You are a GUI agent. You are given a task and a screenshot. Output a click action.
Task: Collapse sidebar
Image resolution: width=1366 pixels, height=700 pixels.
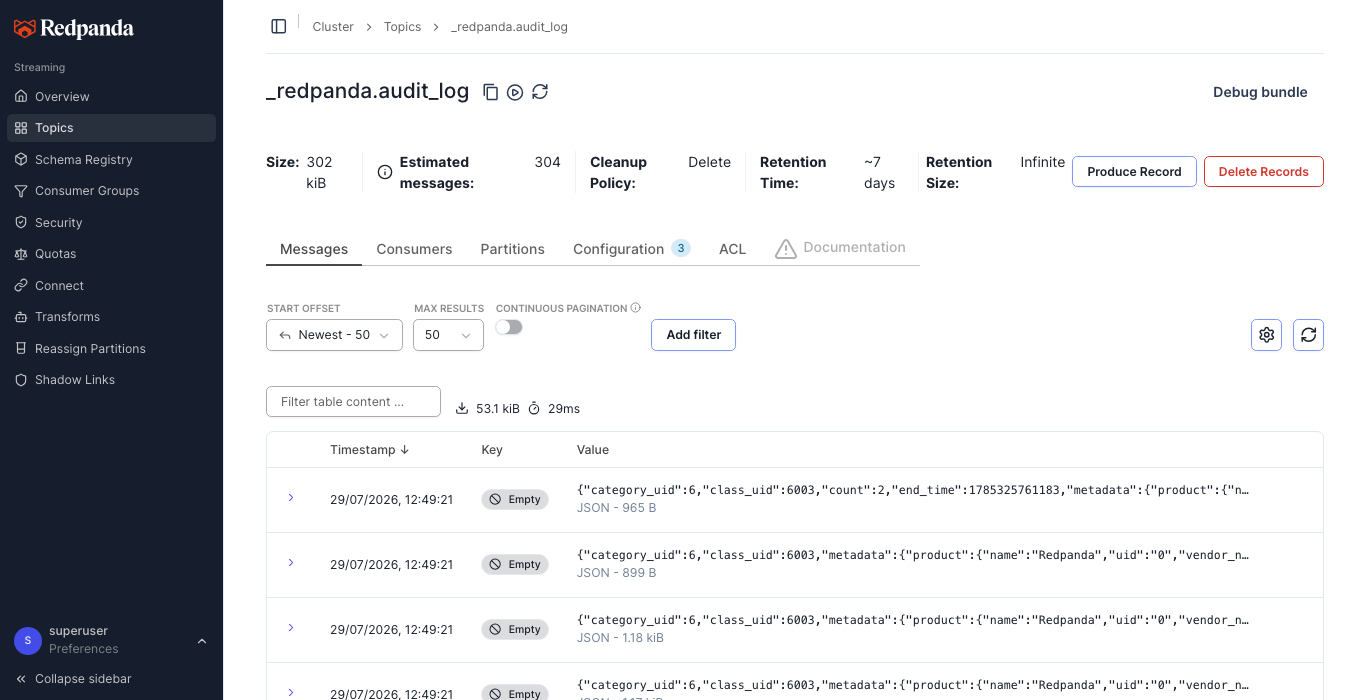tap(73, 679)
